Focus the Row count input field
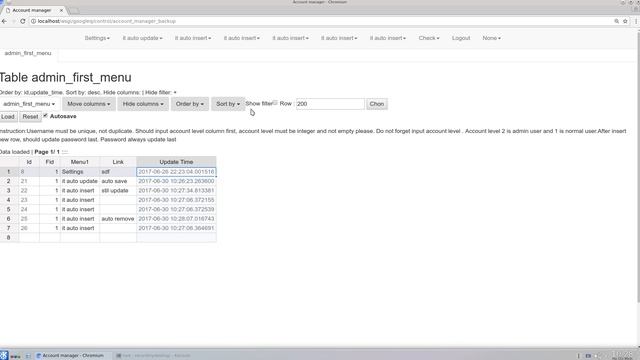The image size is (640, 360). click(x=330, y=104)
